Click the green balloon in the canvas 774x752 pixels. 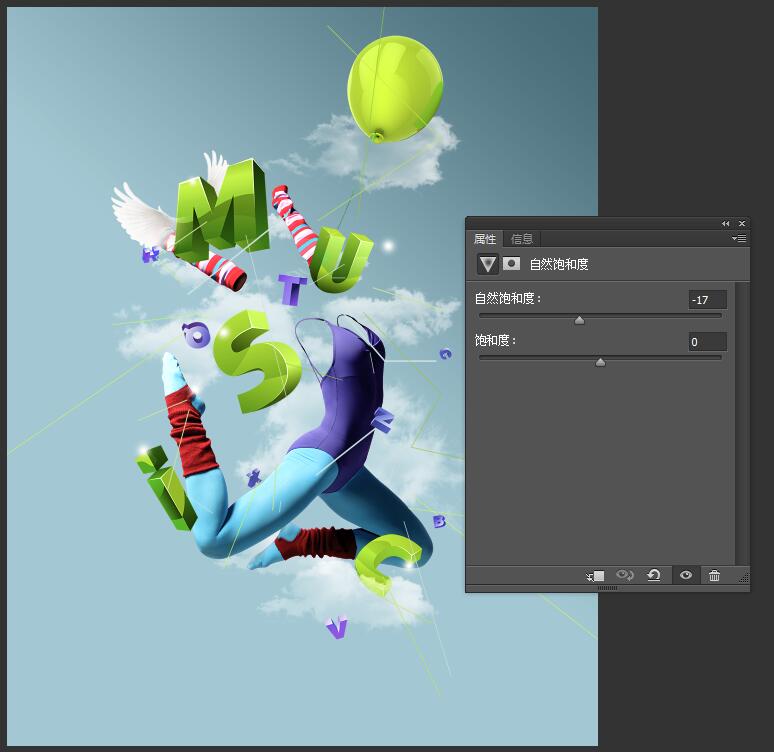(395, 89)
